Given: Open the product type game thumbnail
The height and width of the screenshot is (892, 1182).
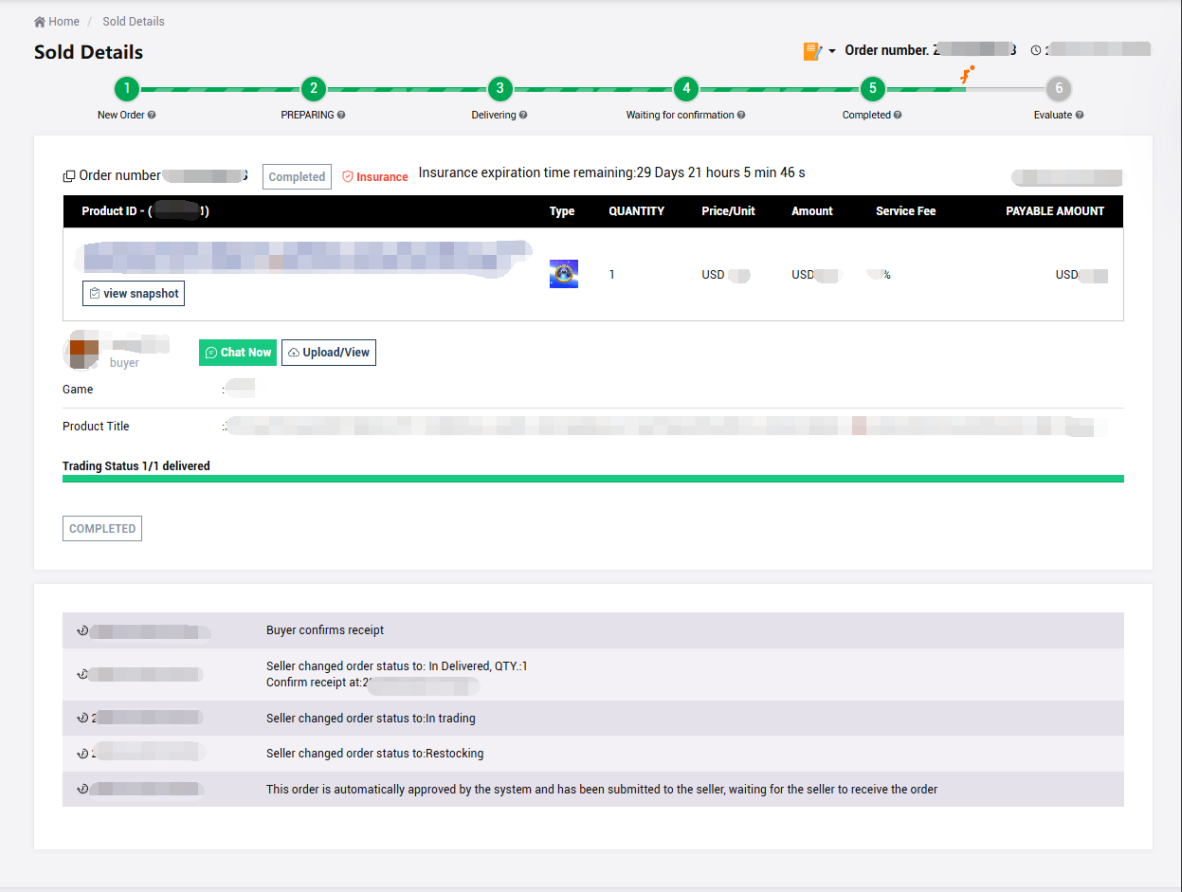Looking at the screenshot, I should point(564,274).
